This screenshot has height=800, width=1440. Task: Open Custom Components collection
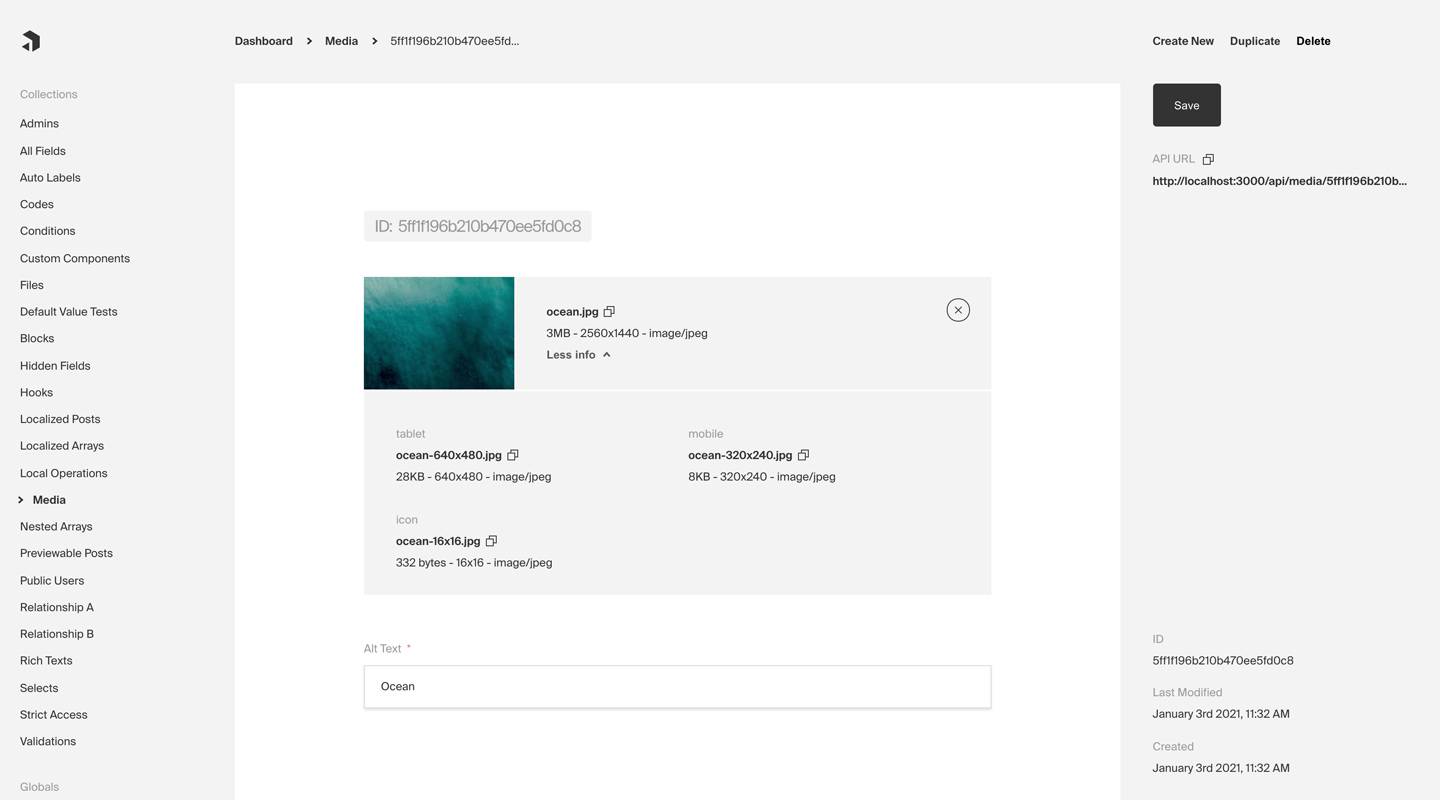(x=75, y=258)
